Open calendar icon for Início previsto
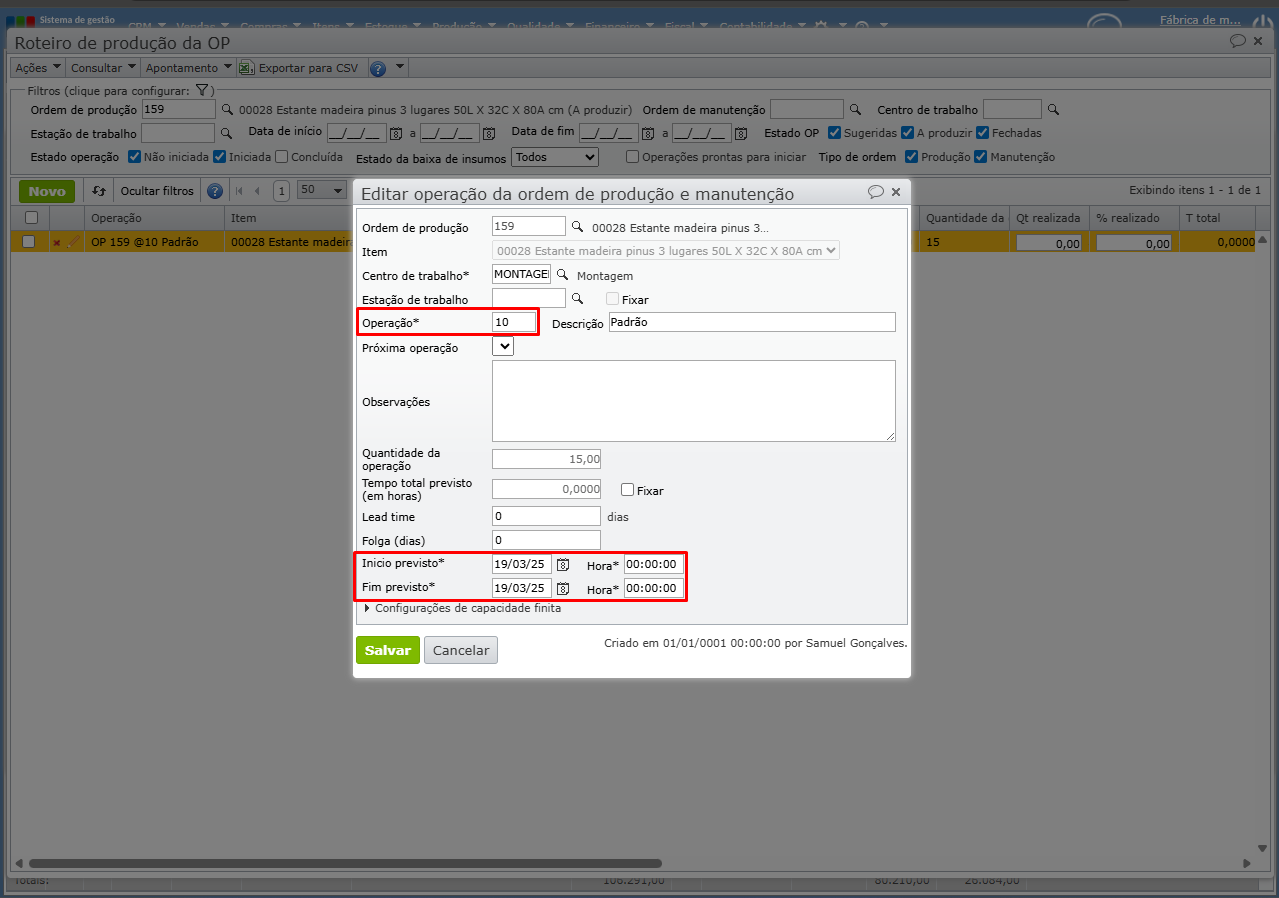This screenshot has width=1279, height=898. coord(563,565)
